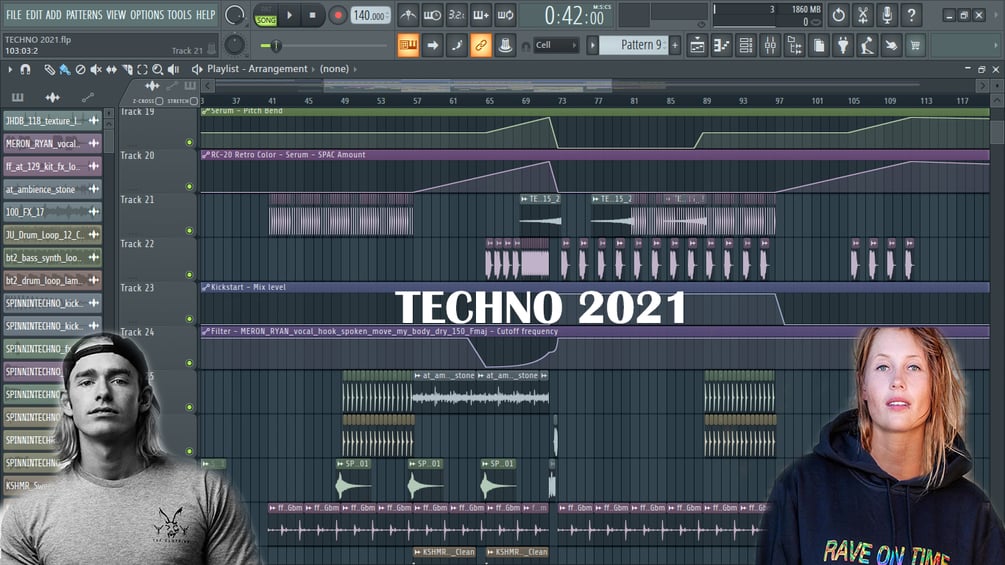Open the TOOLS menu
The width and height of the screenshot is (1005, 565).
(x=179, y=14)
